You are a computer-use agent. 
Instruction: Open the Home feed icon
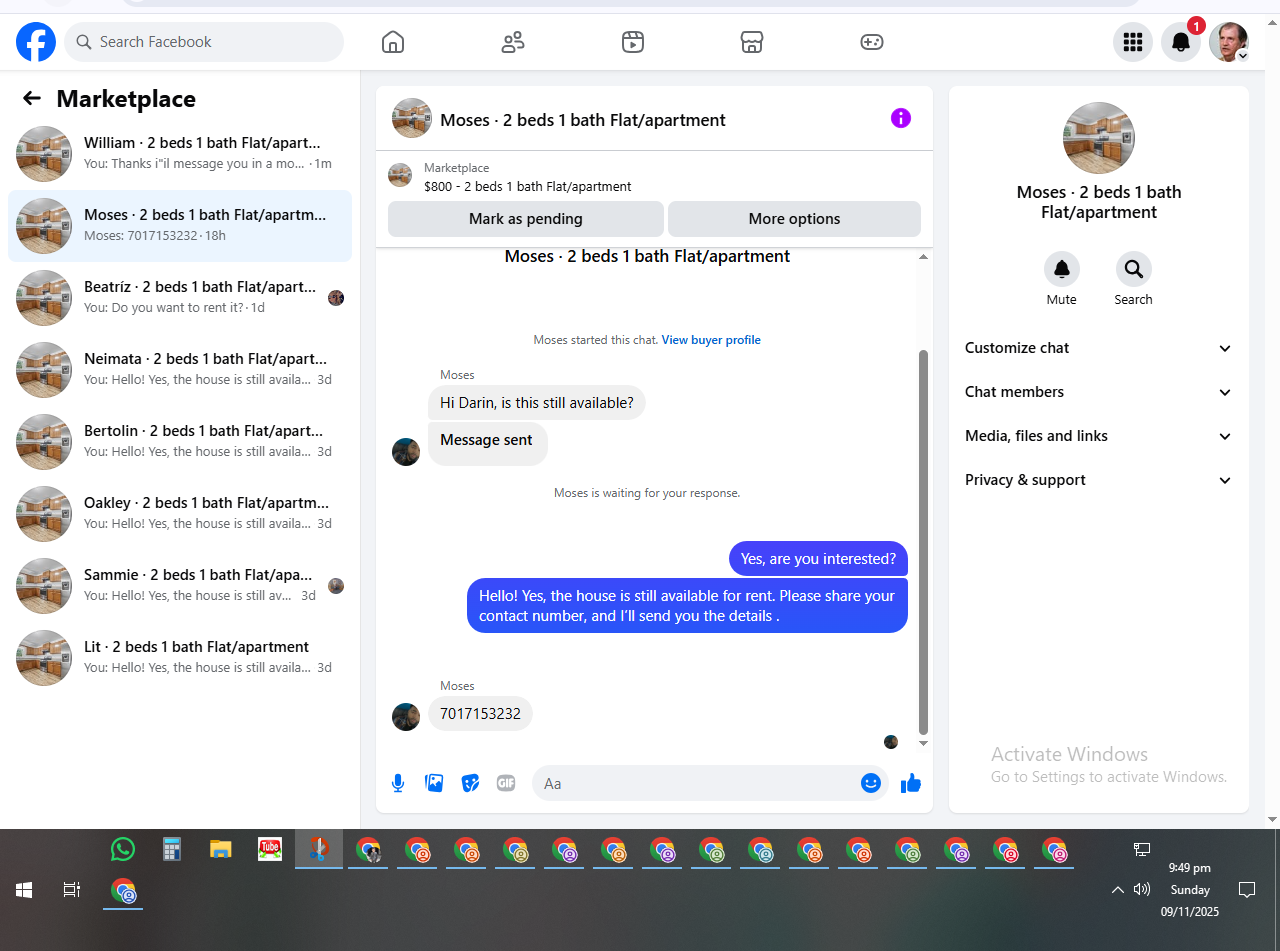pyautogui.click(x=393, y=42)
